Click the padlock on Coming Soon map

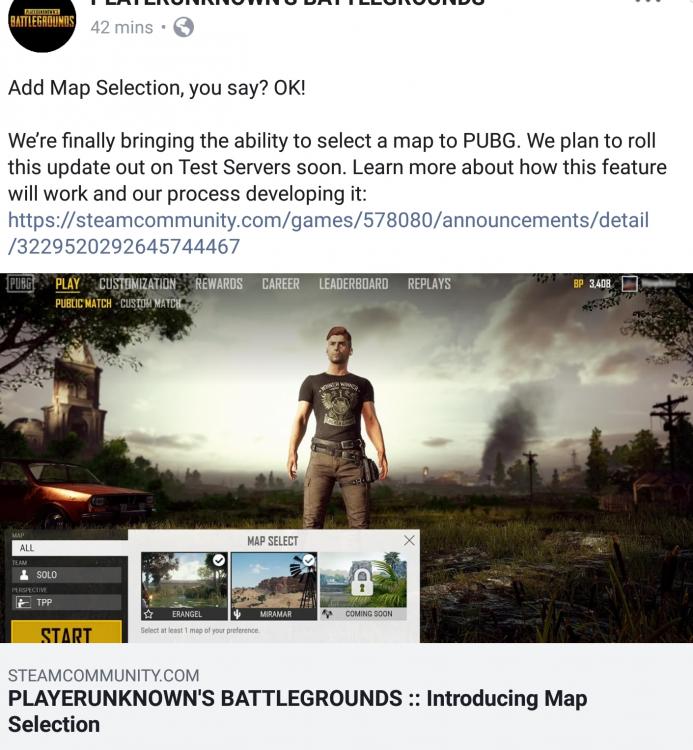[362, 582]
